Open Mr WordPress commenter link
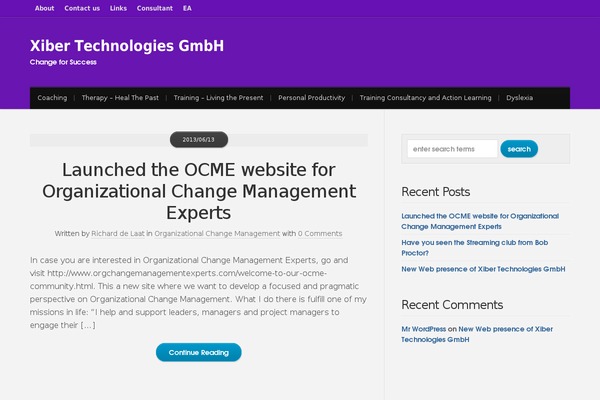Viewport: 600px width, 400px height. [424, 329]
